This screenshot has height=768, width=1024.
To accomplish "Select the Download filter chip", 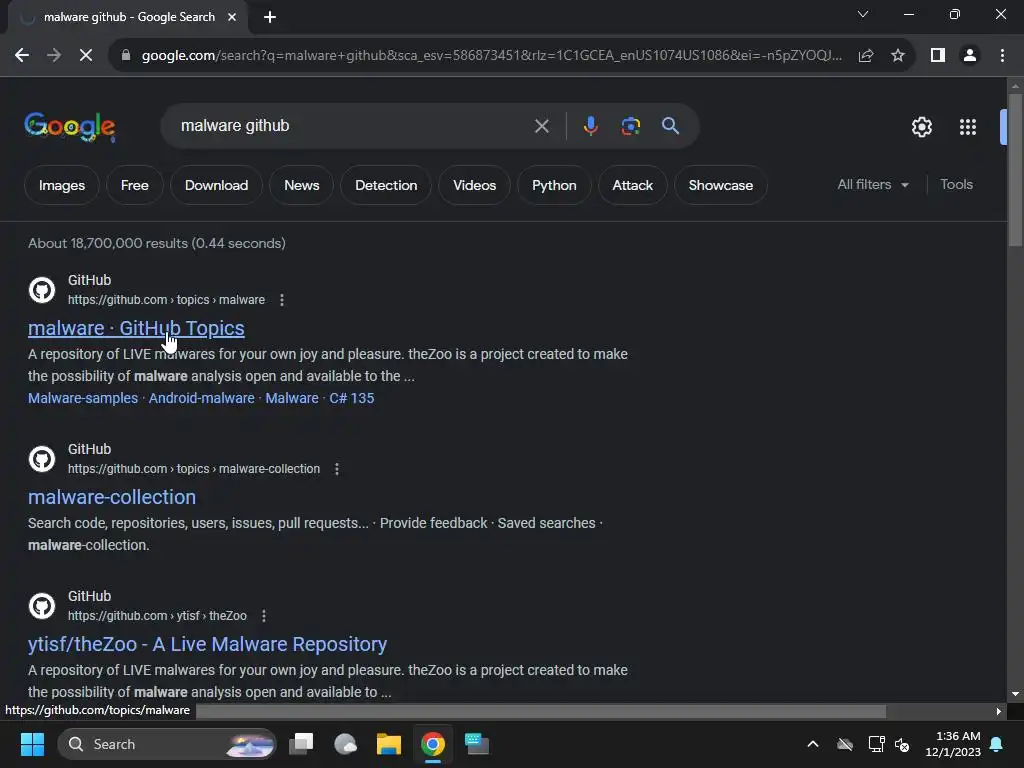I will [216, 185].
